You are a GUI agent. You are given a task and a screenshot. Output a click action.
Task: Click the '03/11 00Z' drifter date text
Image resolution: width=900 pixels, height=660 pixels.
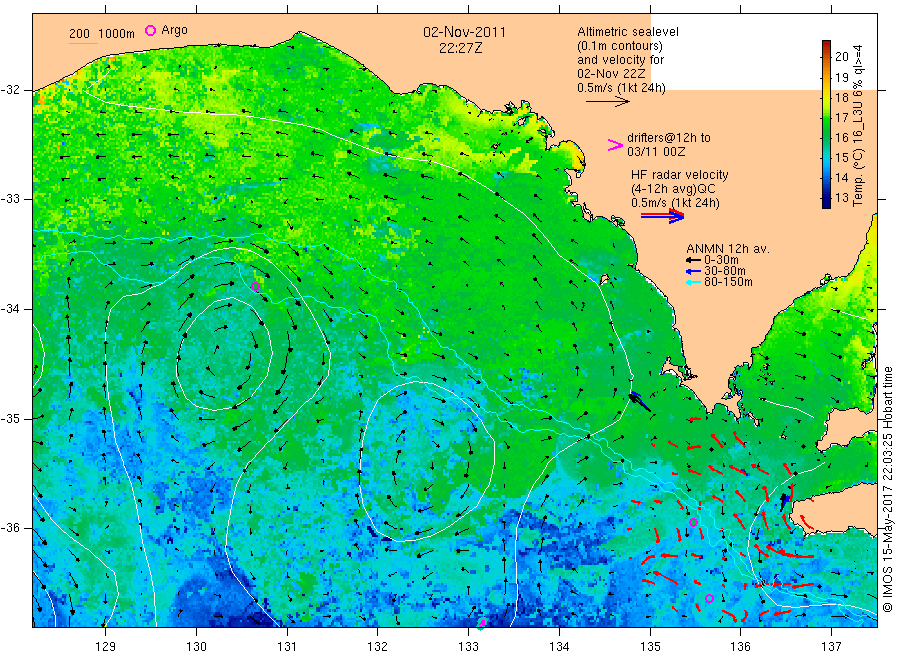pos(656,152)
